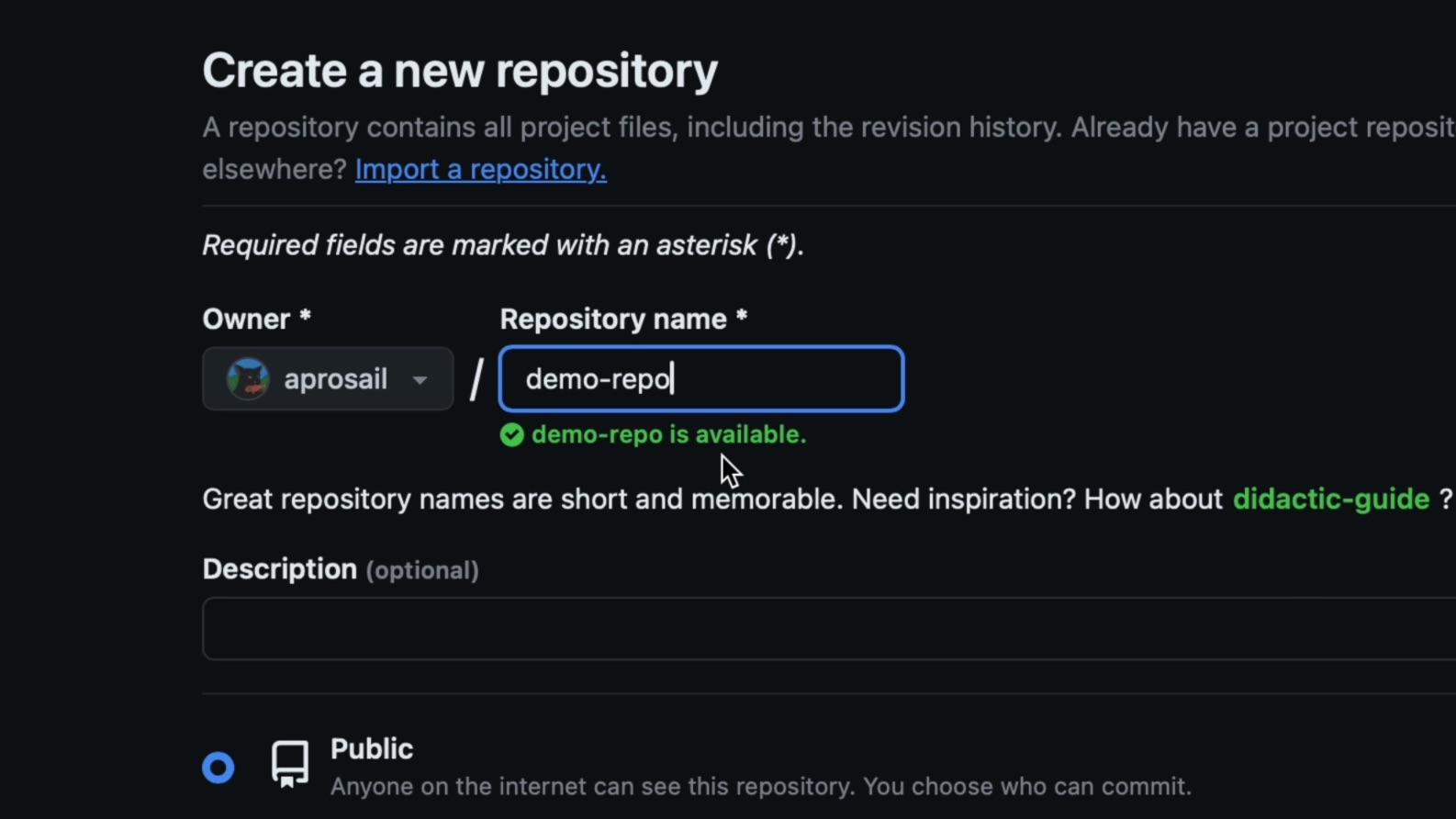The image size is (1456, 819).
Task: Click the aprosail owner avatar icon
Action: 248,379
